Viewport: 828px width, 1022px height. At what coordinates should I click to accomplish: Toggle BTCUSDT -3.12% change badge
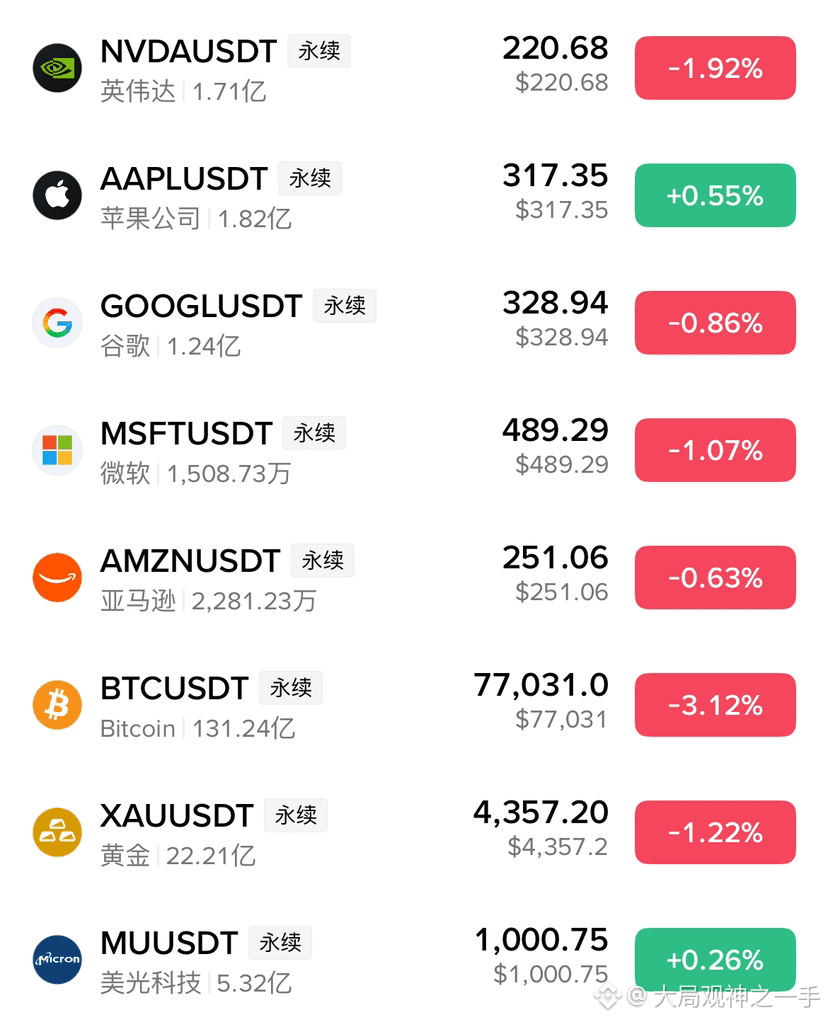coord(715,705)
